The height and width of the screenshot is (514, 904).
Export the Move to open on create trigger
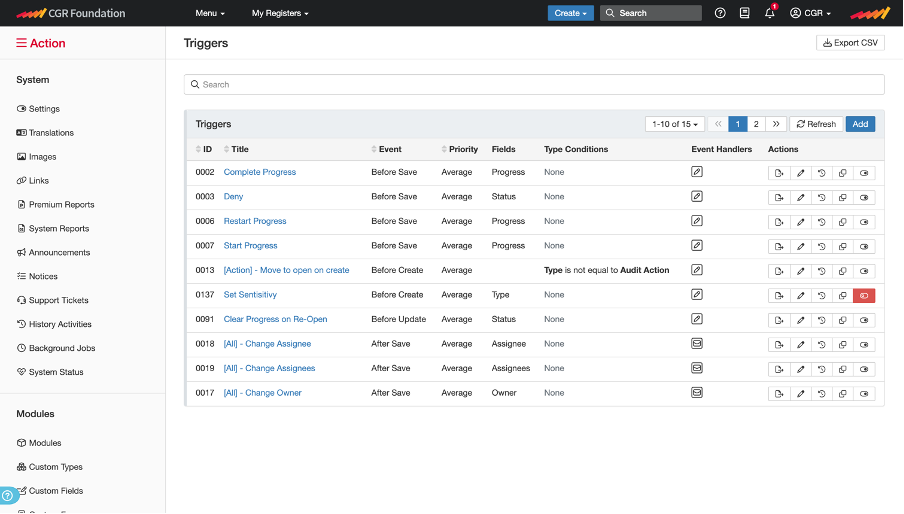click(x=779, y=271)
